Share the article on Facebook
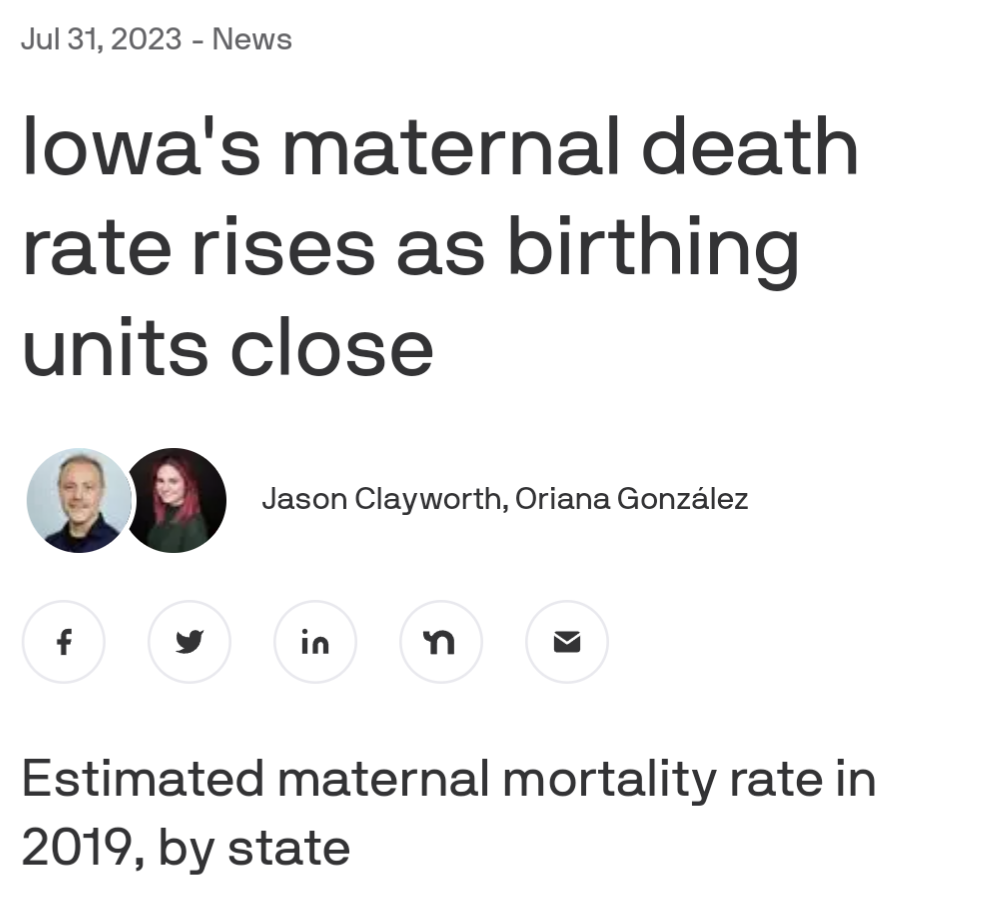The height and width of the screenshot is (904, 1004). point(63,642)
